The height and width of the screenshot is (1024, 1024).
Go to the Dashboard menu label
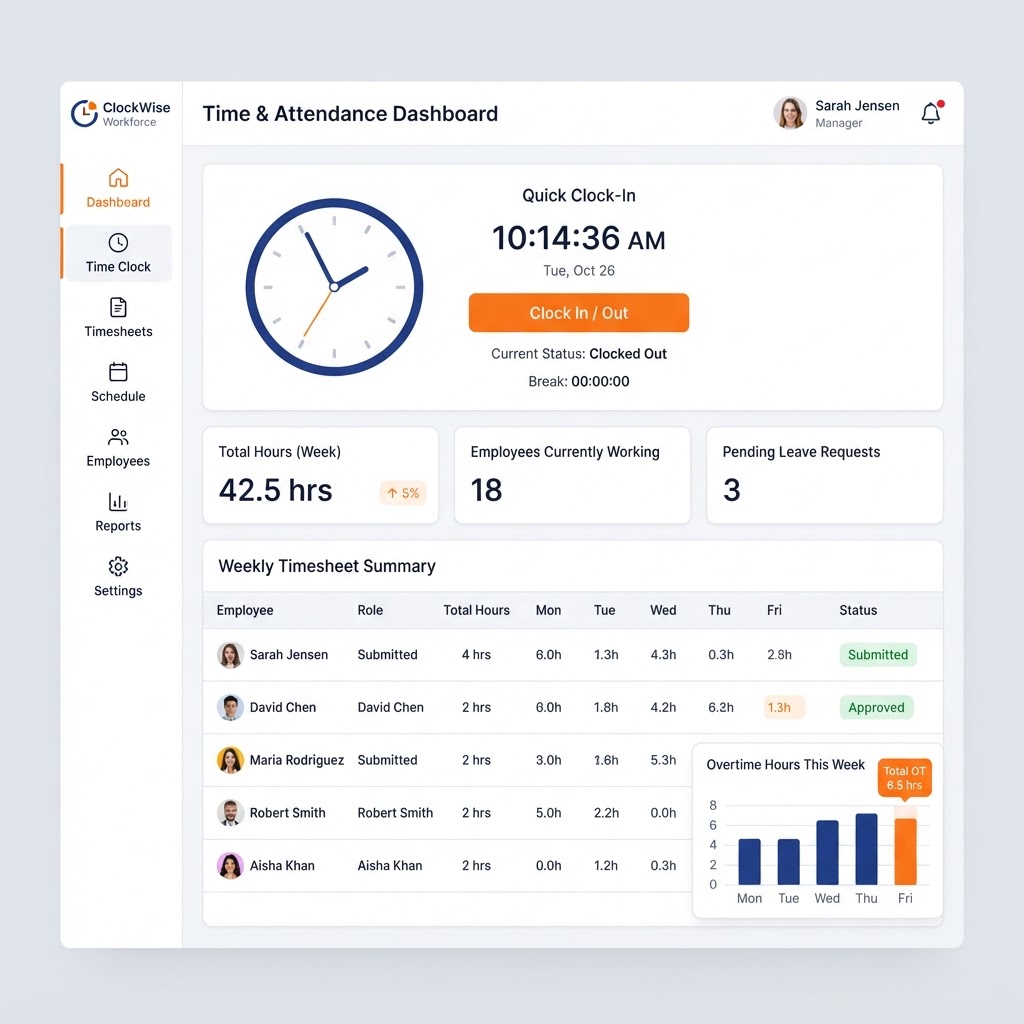click(x=118, y=202)
